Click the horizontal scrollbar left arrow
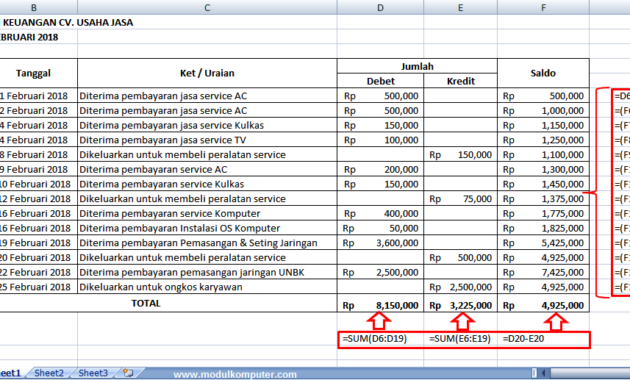 pos(543,373)
